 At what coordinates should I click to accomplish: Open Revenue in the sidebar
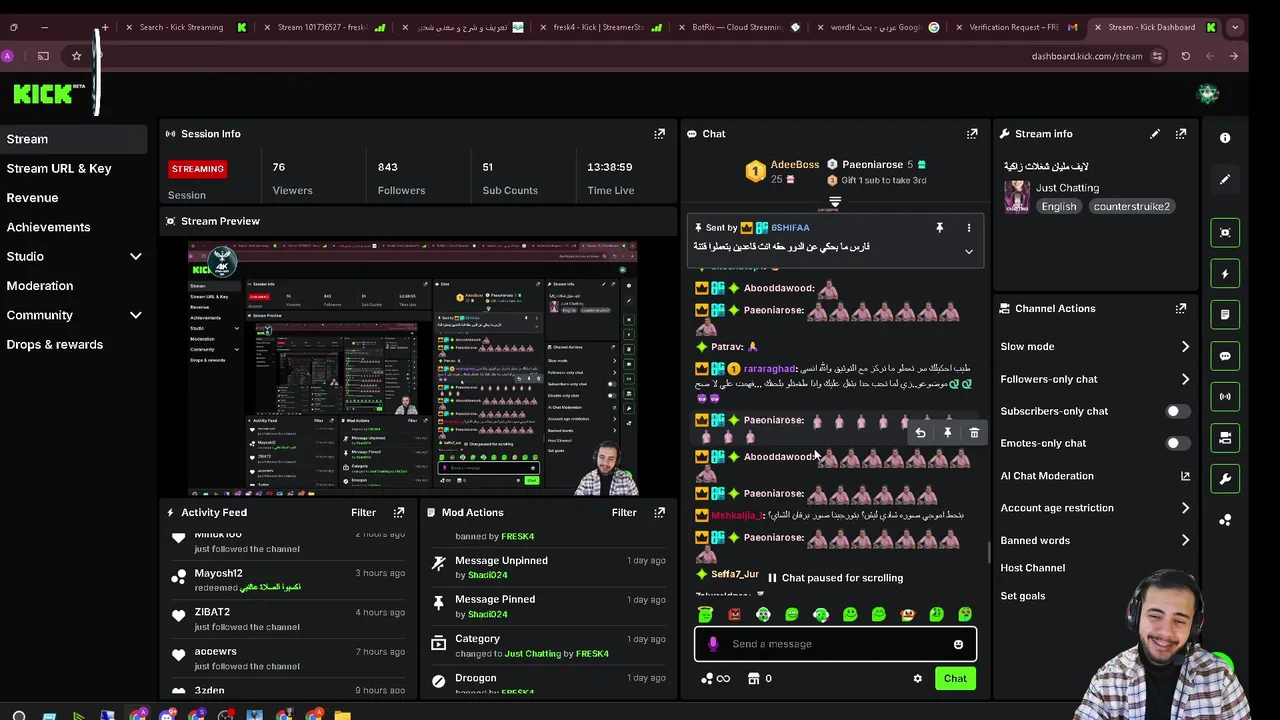(x=32, y=198)
